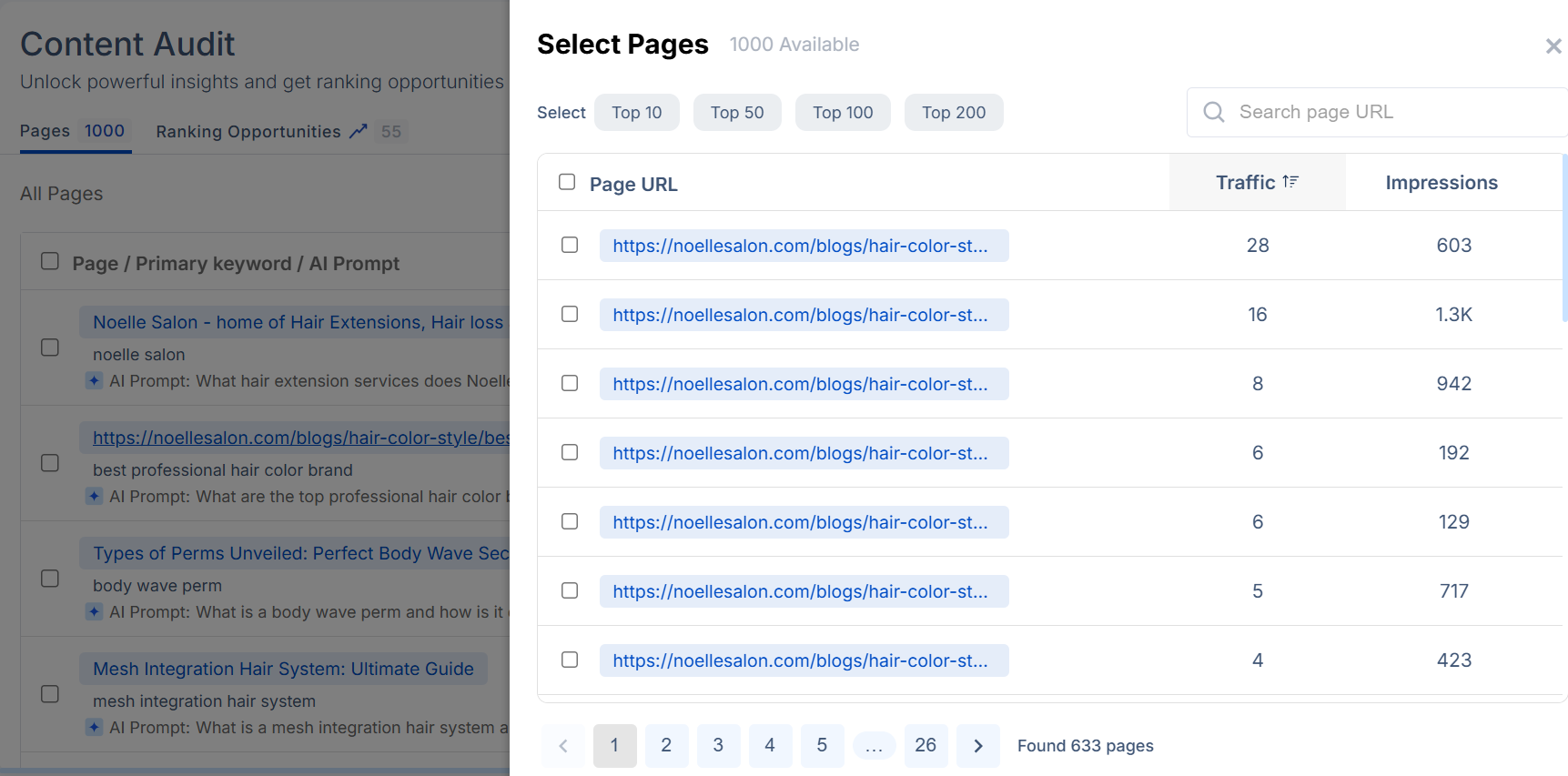Select Top 50 pages

pos(737,113)
